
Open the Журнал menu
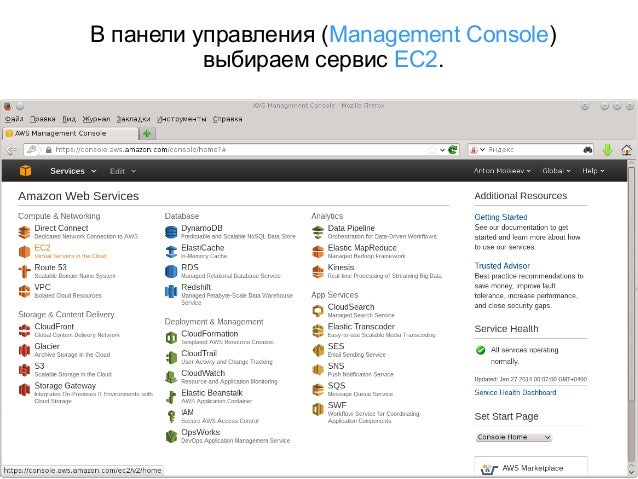(x=96, y=119)
